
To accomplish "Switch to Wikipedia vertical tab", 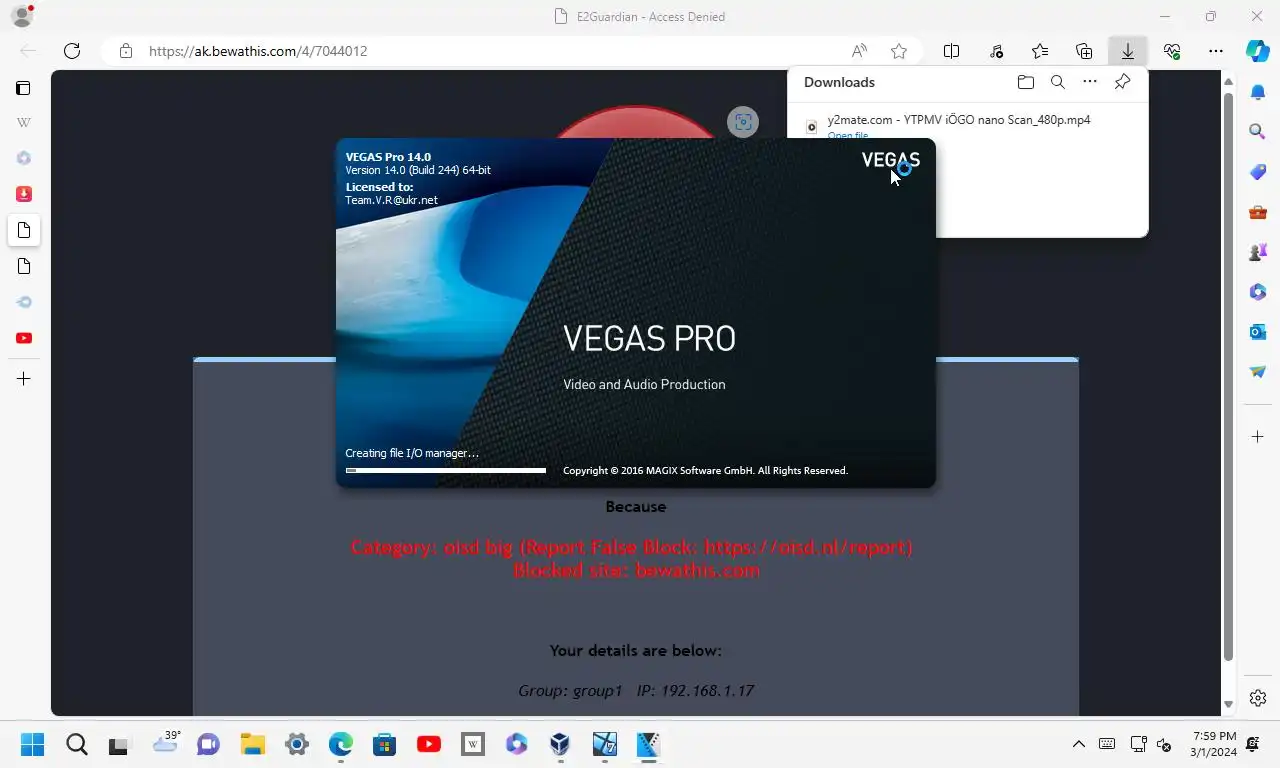I will [x=24, y=122].
